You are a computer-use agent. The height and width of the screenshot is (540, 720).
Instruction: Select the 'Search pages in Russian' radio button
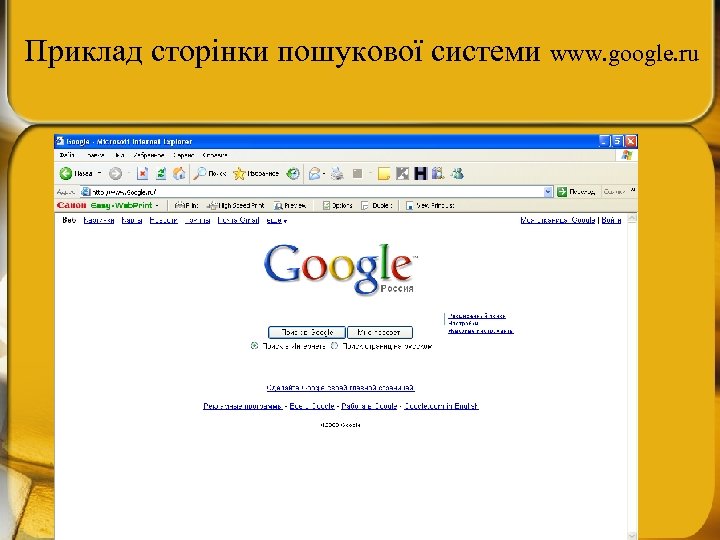coord(335,346)
